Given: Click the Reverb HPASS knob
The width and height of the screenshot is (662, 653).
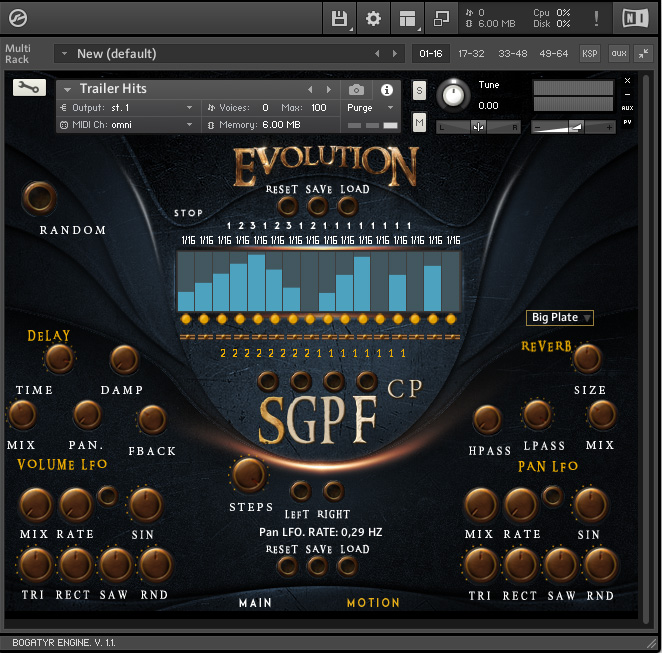Looking at the screenshot, I should [x=488, y=420].
